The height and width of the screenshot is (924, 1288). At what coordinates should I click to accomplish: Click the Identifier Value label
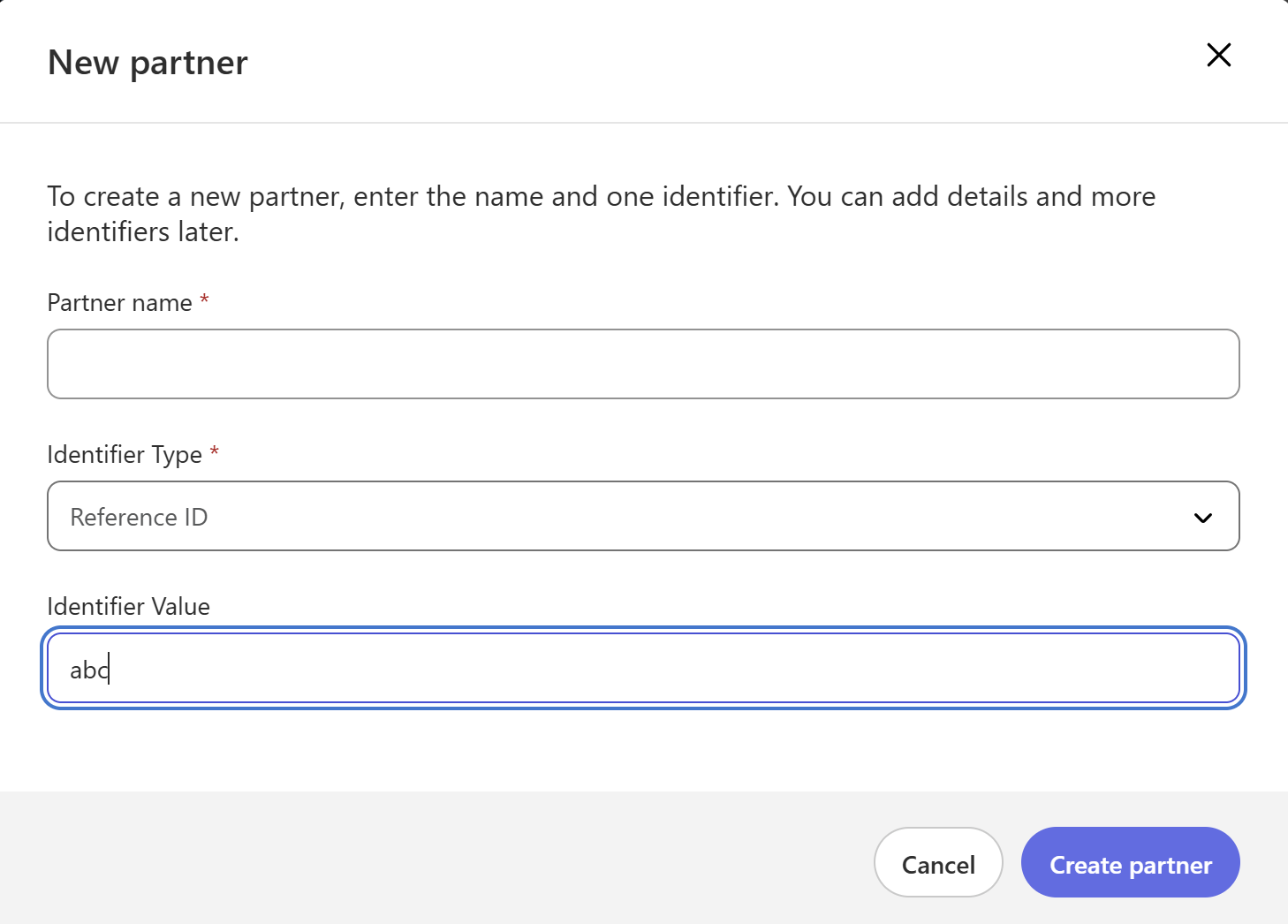[x=128, y=607]
